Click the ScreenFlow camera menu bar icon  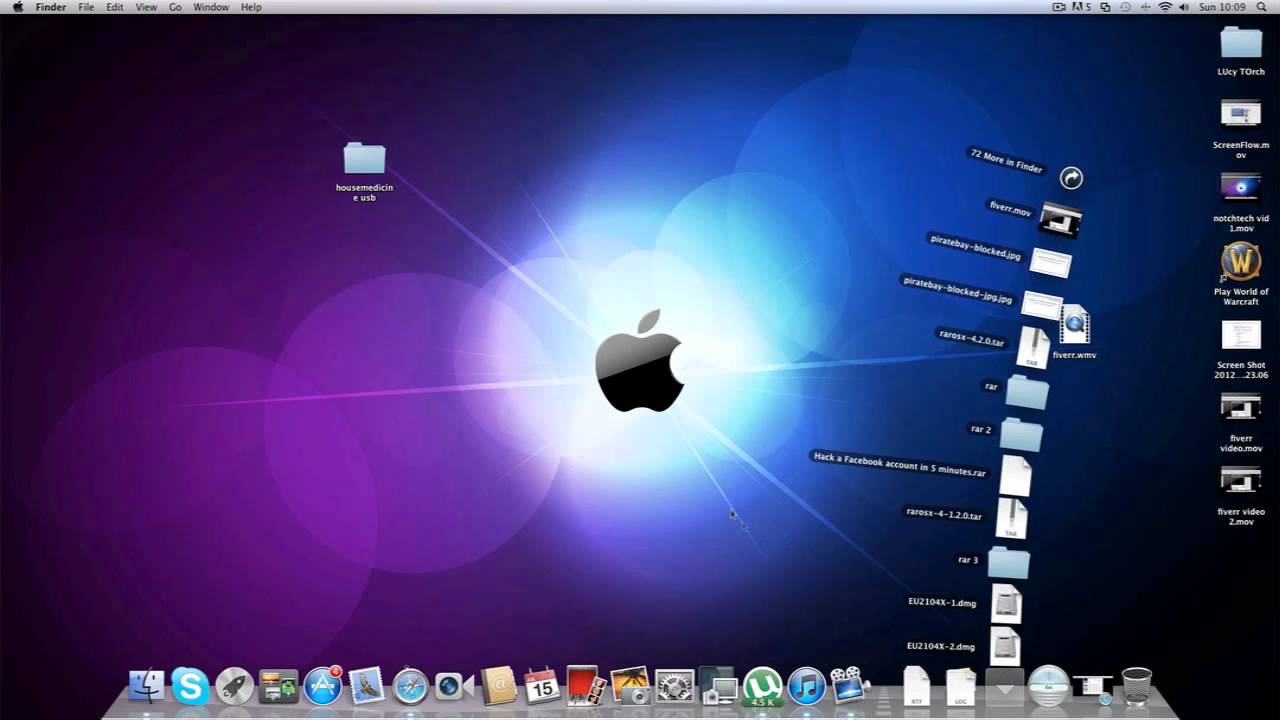1059,7
